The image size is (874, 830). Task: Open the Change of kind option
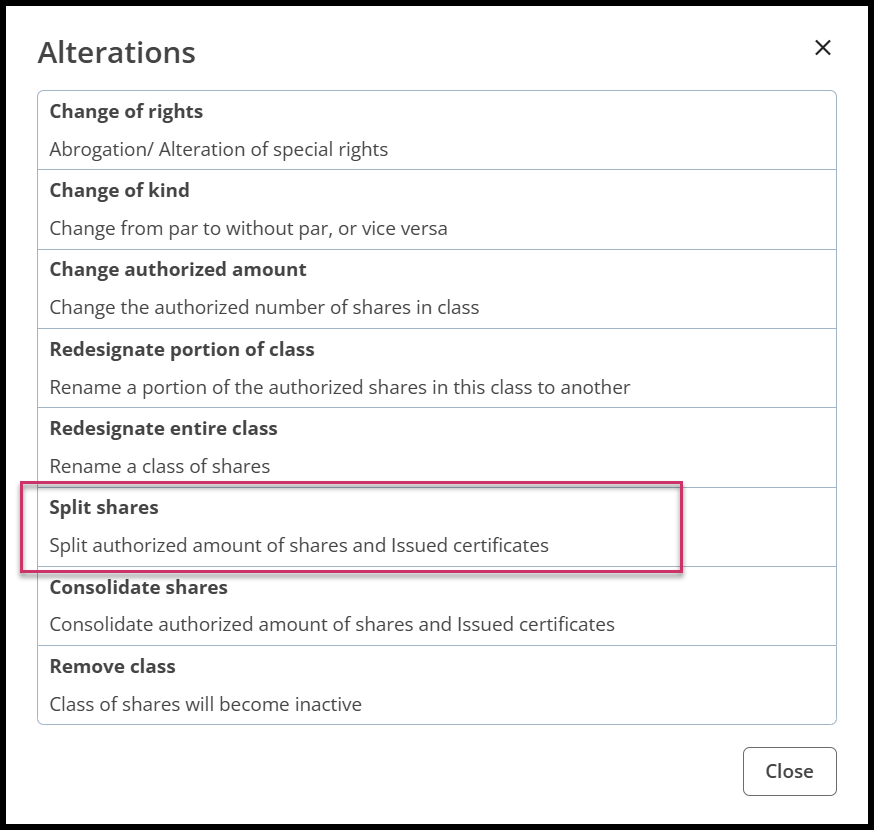tap(119, 191)
